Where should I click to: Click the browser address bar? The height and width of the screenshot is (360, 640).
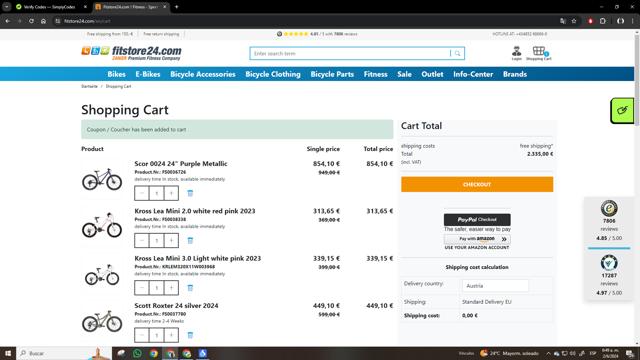[306, 21]
